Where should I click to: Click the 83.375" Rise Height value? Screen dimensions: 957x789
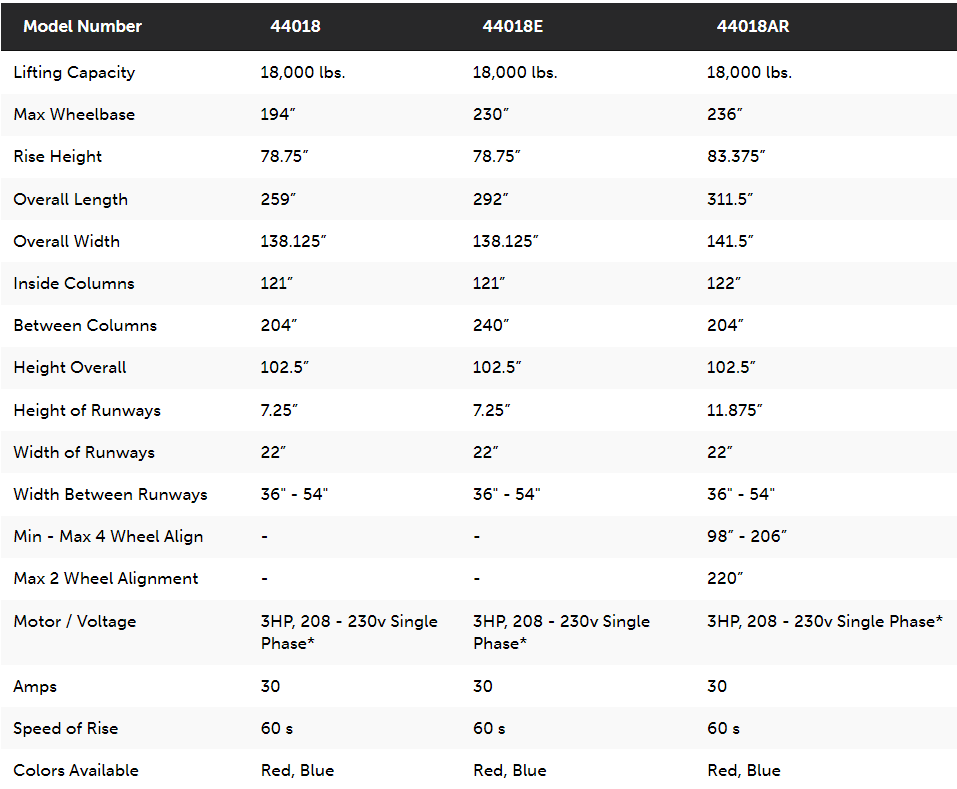[x=736, y=156]
